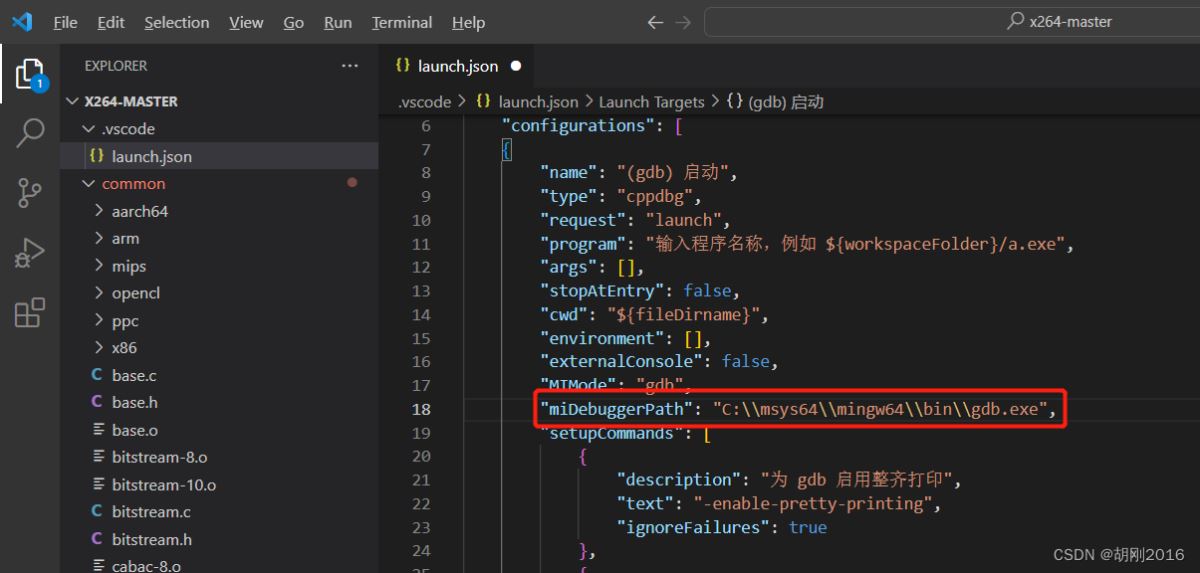Expand the mips folder
The image size is (1200, 573).
[99, 266]
